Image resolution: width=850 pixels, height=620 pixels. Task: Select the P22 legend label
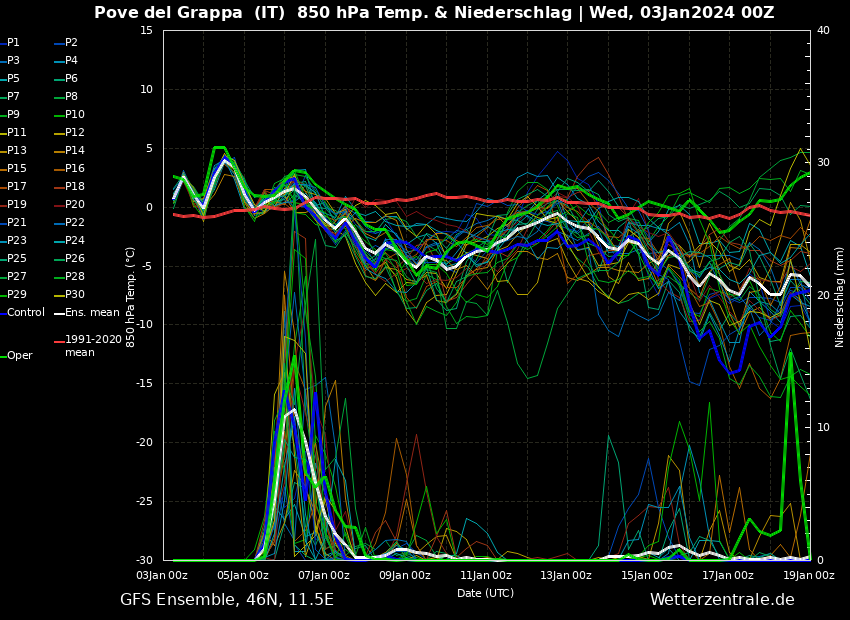(x=75, y=222)
